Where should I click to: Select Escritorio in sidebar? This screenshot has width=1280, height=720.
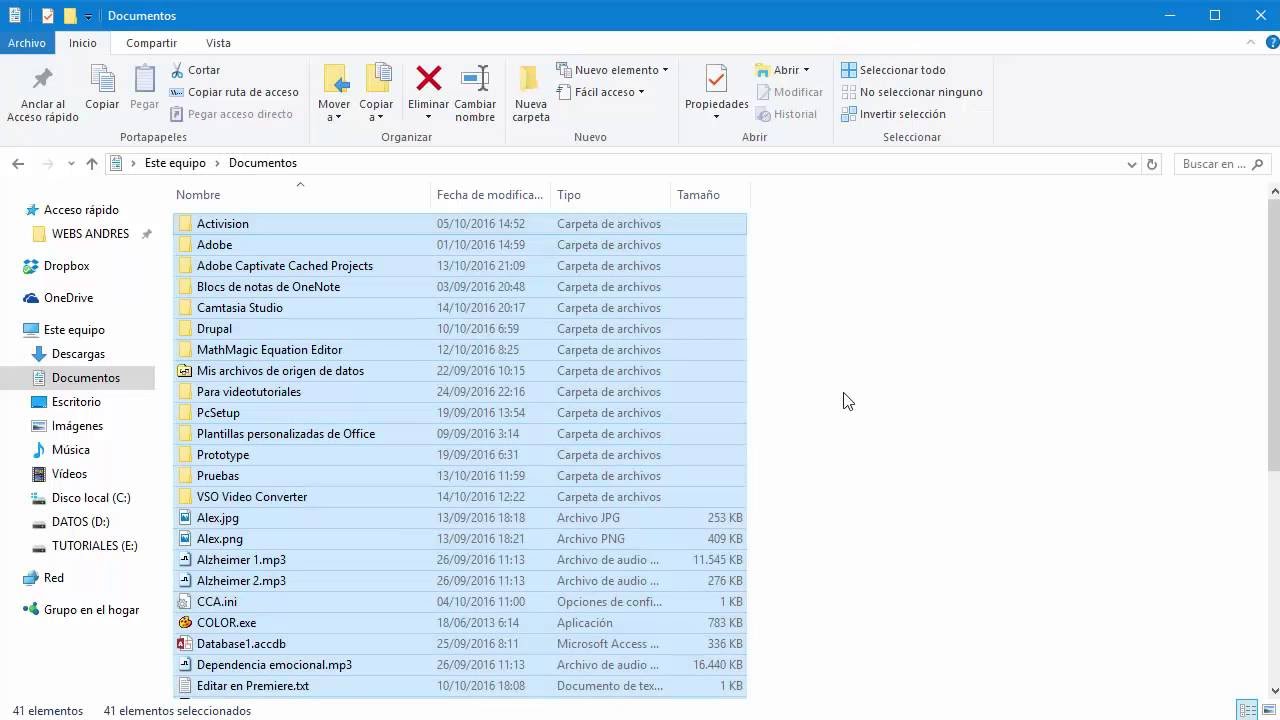coord(76,402)
